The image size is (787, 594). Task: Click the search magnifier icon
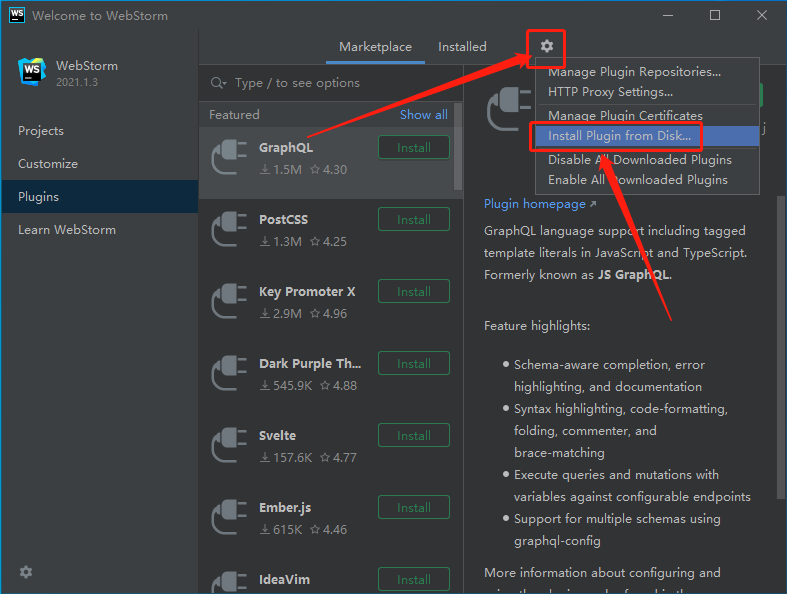[218, 83]
